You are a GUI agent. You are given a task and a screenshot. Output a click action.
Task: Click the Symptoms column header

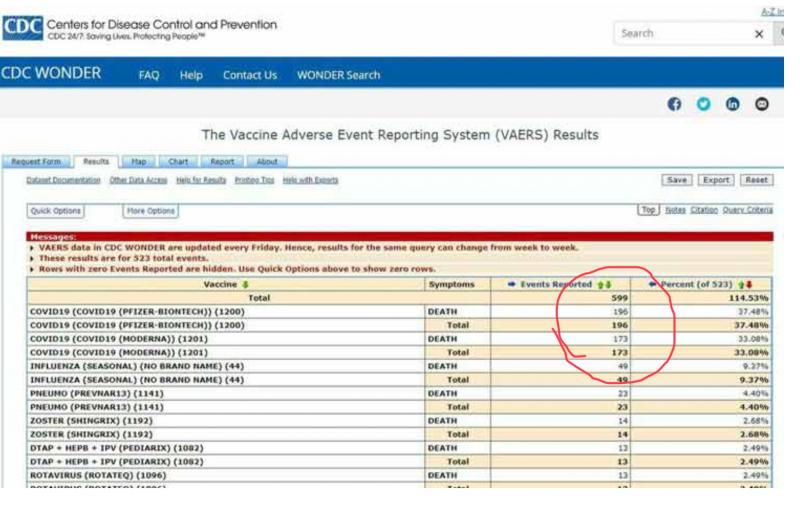[452, 284]
